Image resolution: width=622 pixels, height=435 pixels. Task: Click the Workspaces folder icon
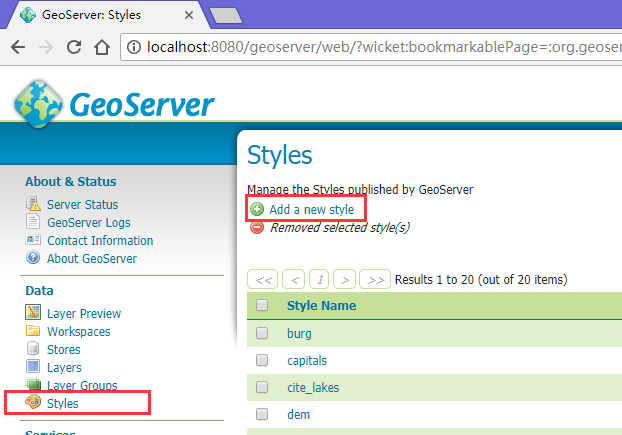coord(33,330)
